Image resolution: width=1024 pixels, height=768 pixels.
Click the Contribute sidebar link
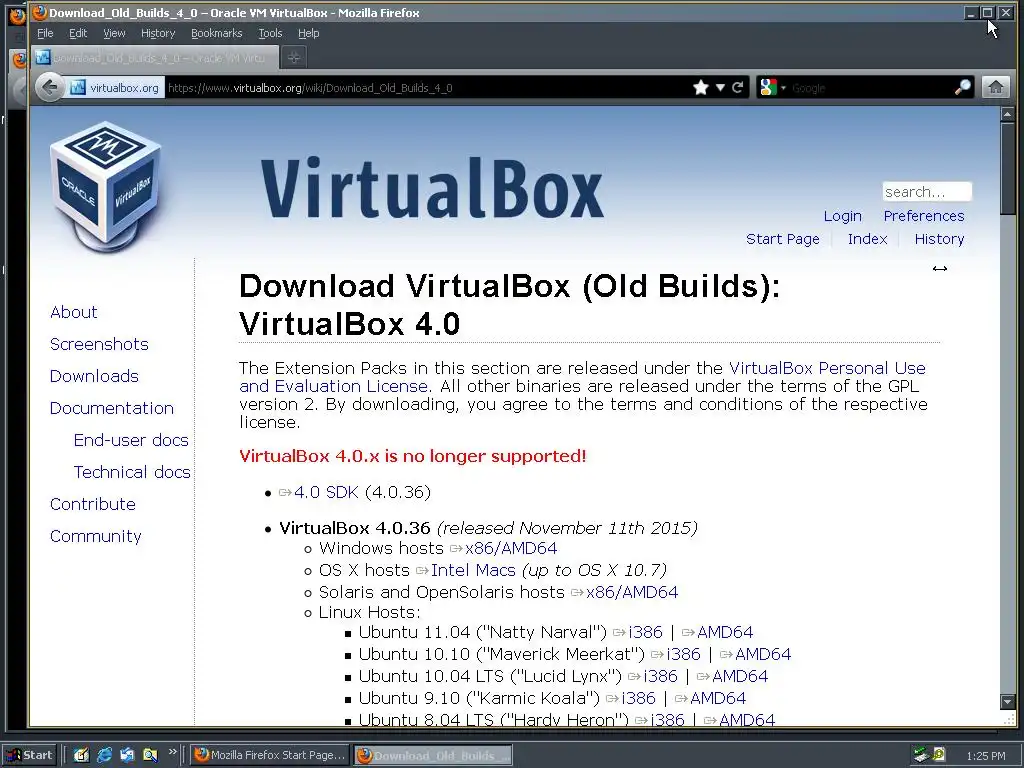click(x=93, y=504)
